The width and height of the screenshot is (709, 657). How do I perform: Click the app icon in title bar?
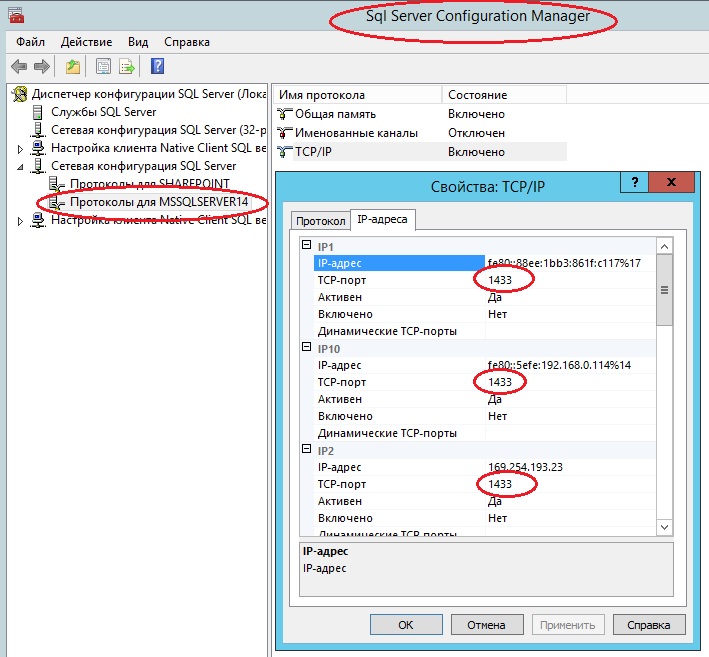pos(16,15)
